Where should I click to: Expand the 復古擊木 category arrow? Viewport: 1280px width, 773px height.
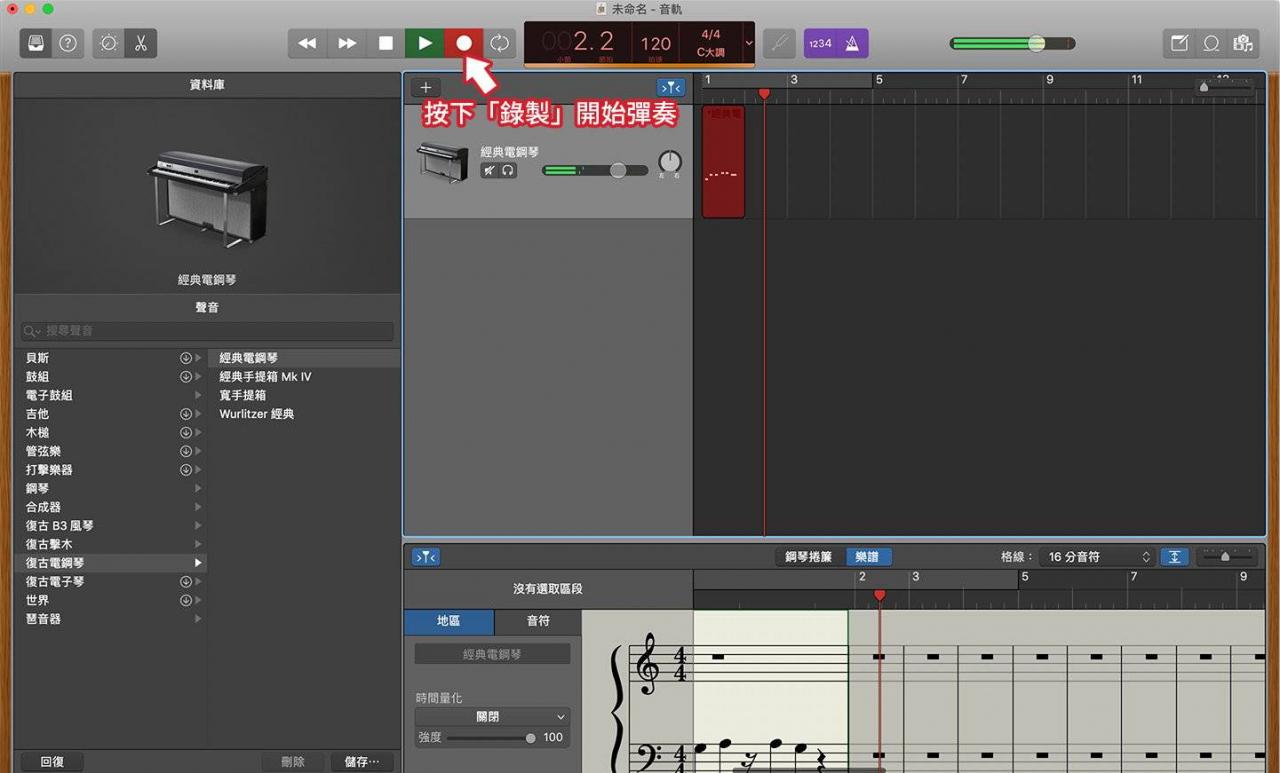(x=198, y=544)
